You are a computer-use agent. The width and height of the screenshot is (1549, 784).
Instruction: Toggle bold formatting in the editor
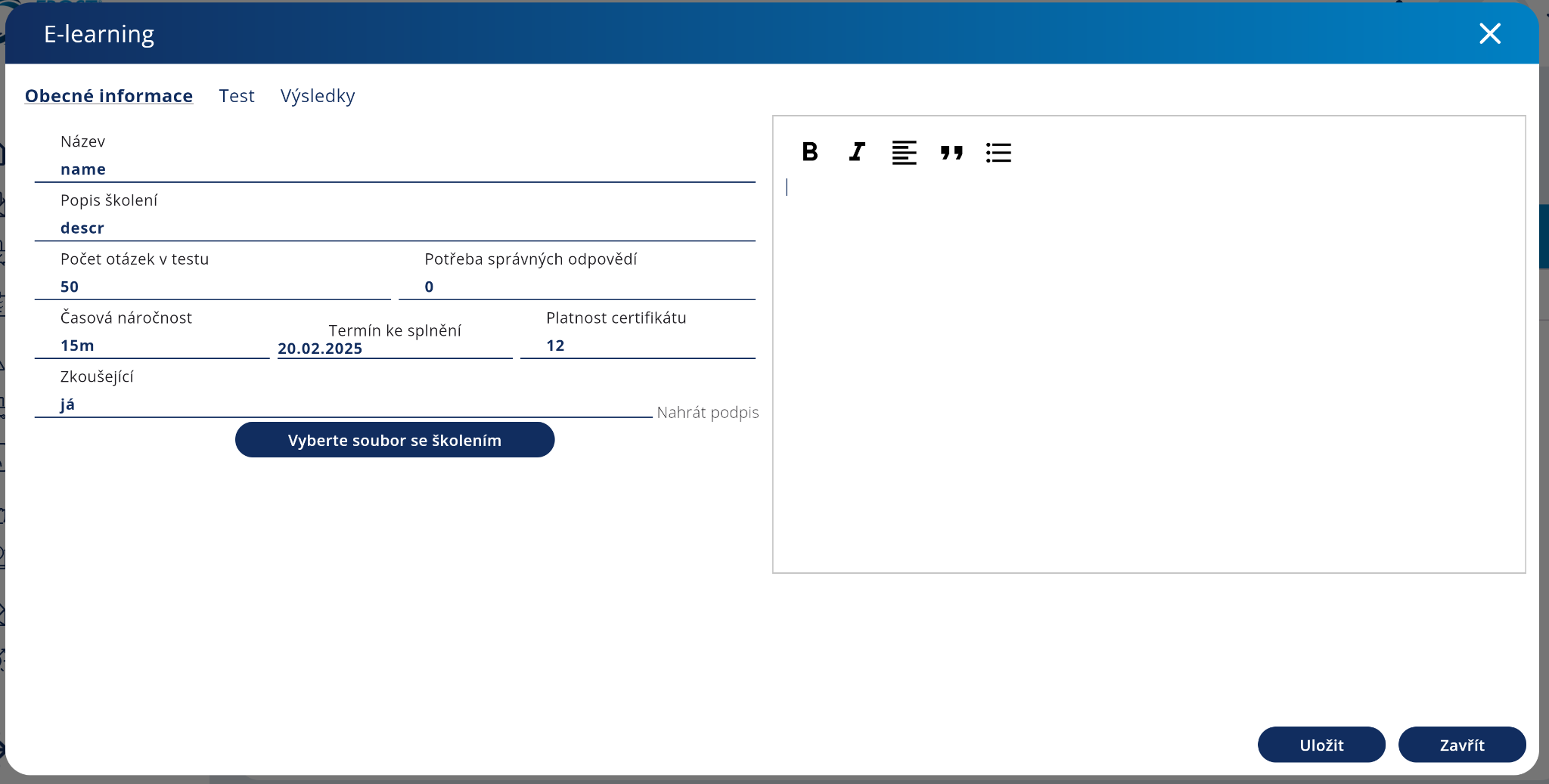(x=809, y=152)
